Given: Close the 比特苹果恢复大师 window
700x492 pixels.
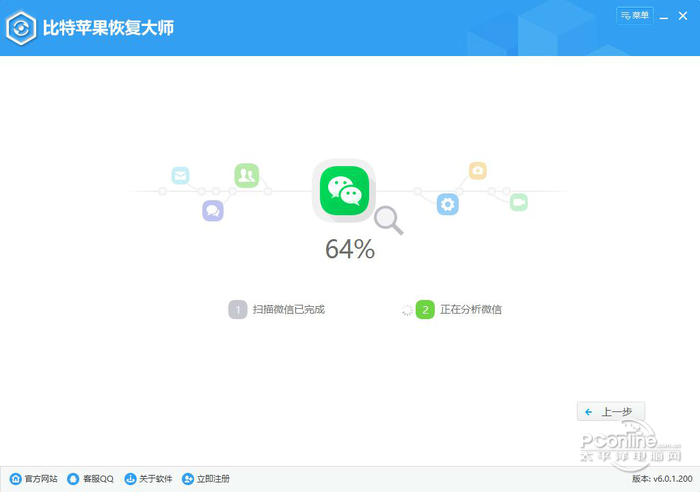Looking at the screenshot, I should point(683,16).
